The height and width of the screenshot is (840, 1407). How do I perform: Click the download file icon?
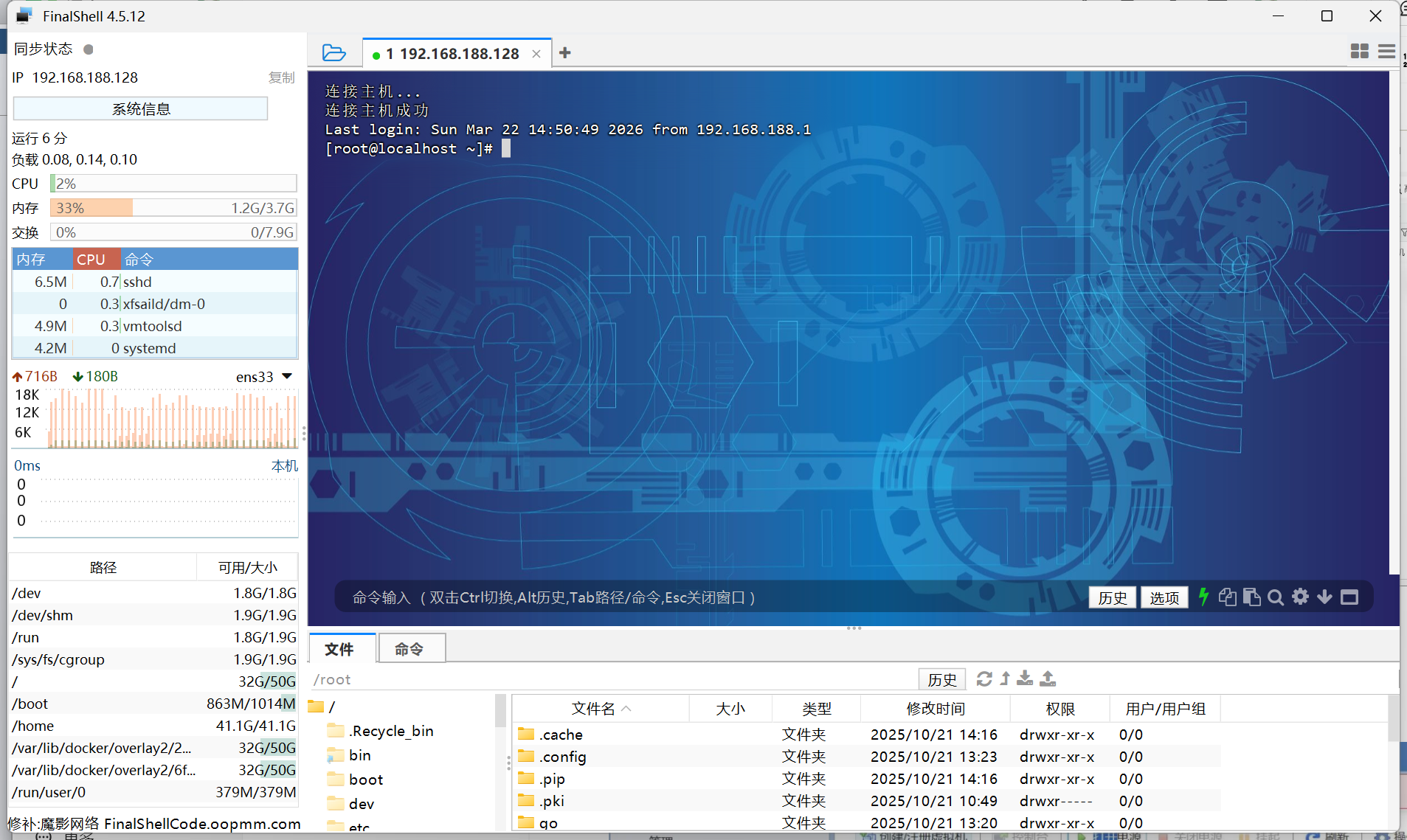1025,678
